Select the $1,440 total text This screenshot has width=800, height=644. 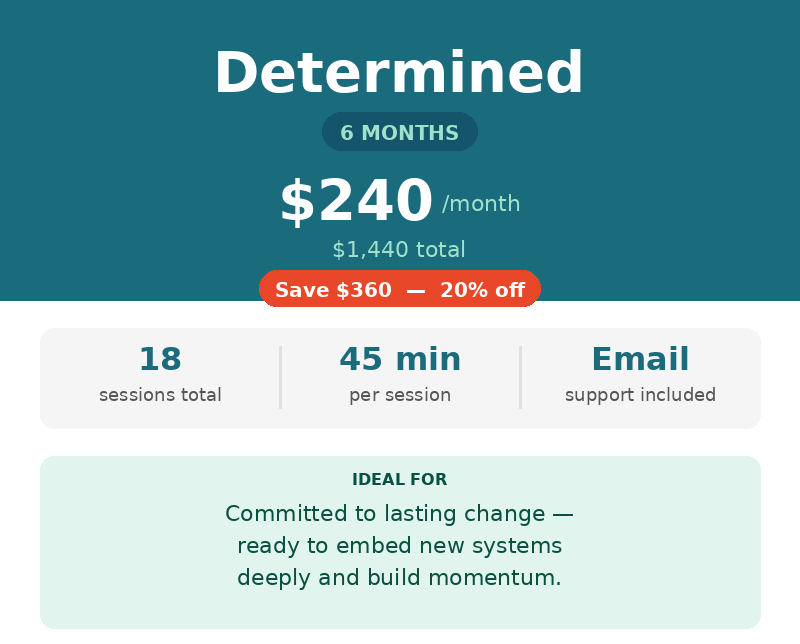click(x=399, y=250)
